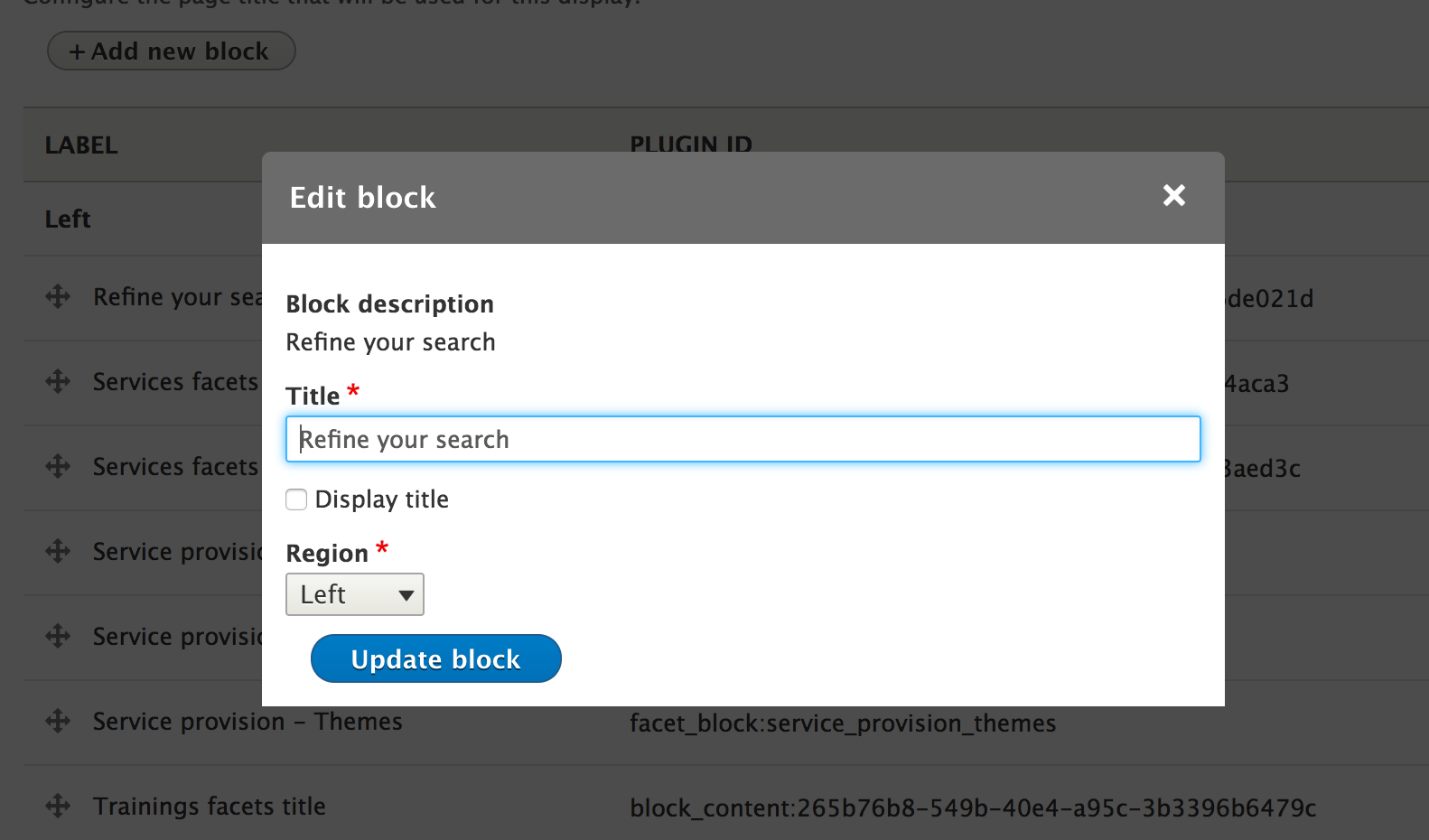
Task: Click the facet_block:service_provision_themes plugin ID
Action: tap(842, 723)
